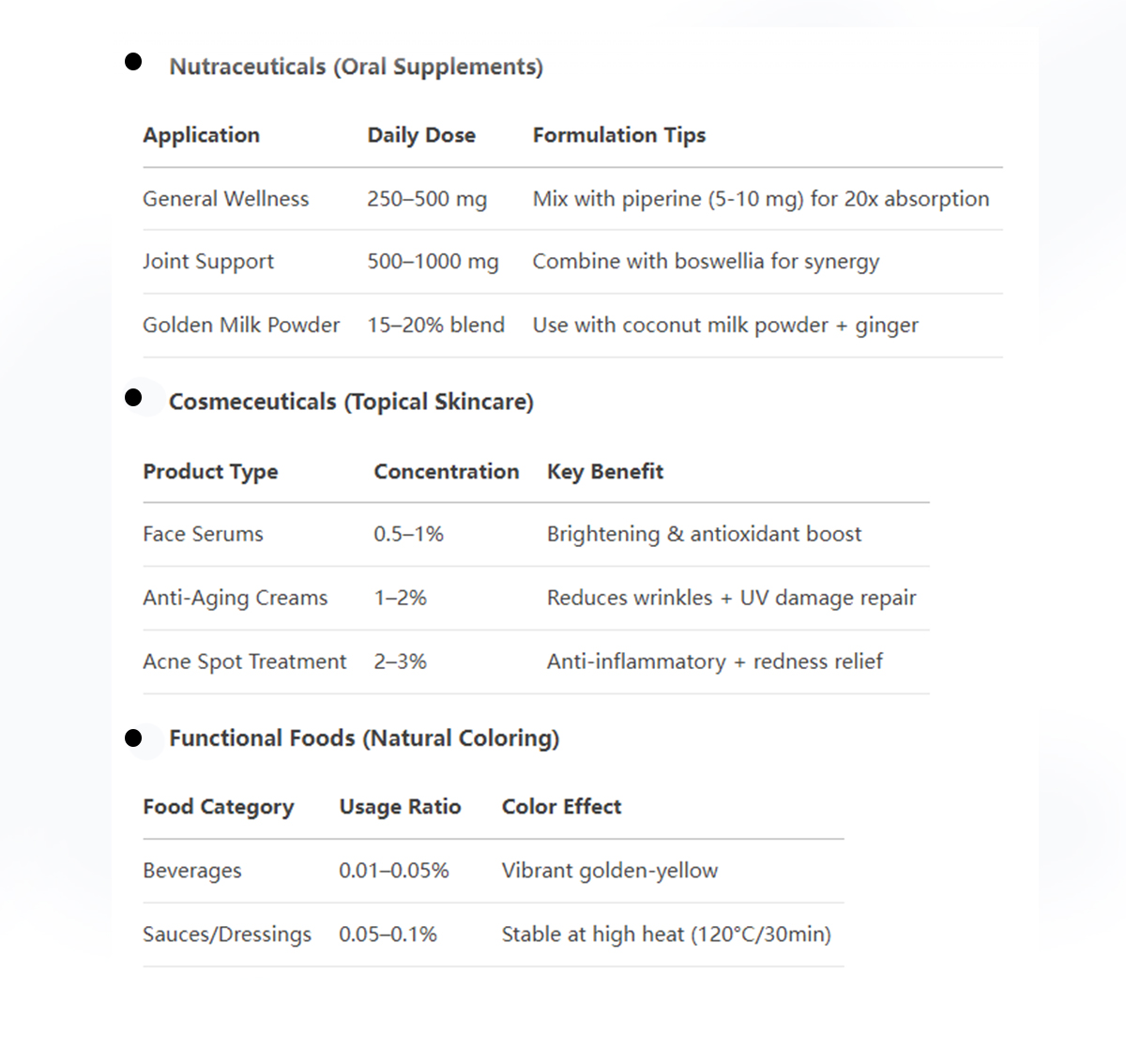Click the Anti-Aging Creams row label
The width and height of the screenshot is (1126, 1064).
(x=236, y=599)
